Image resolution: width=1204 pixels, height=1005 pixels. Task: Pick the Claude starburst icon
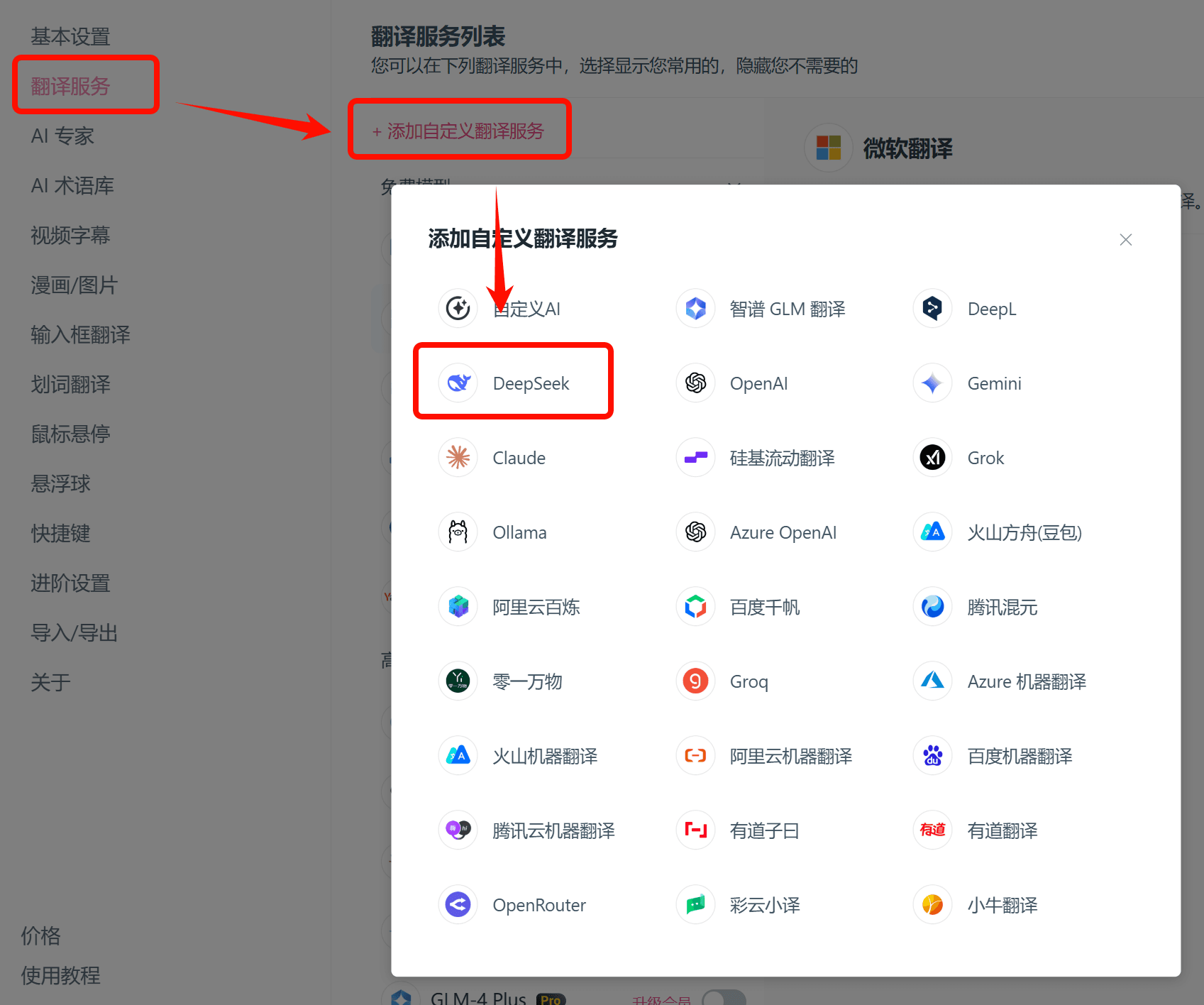458,458
